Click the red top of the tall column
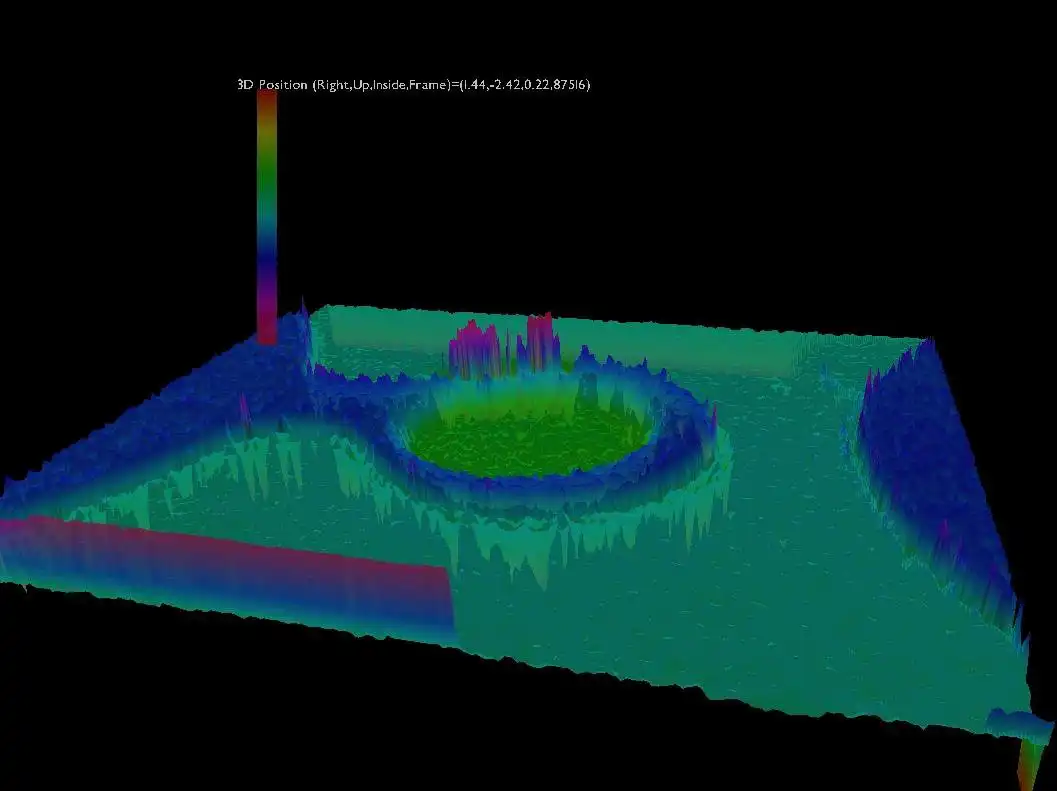 (x=267, y=101)
